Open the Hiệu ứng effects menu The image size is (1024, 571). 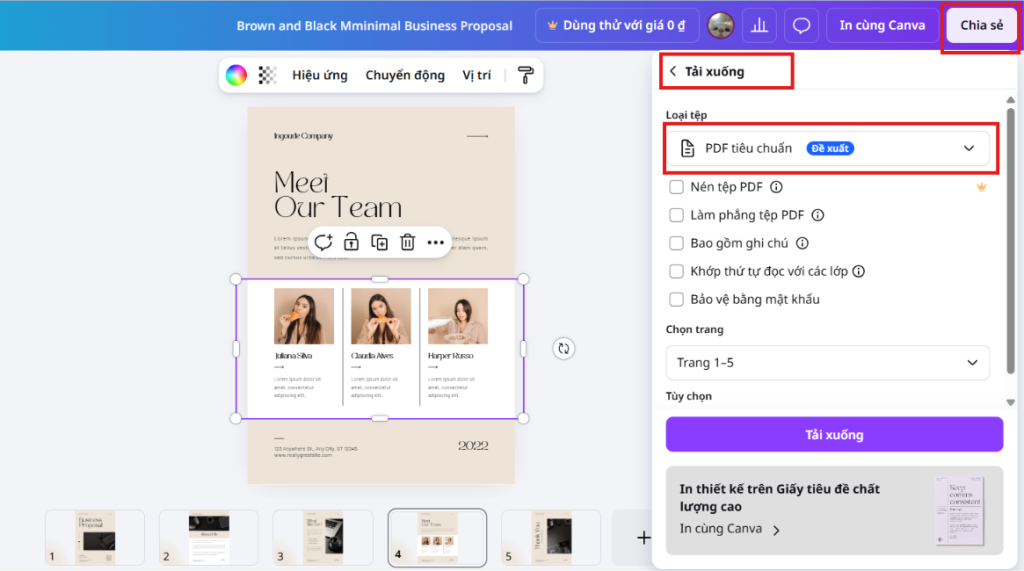click(x=320, y=75)
